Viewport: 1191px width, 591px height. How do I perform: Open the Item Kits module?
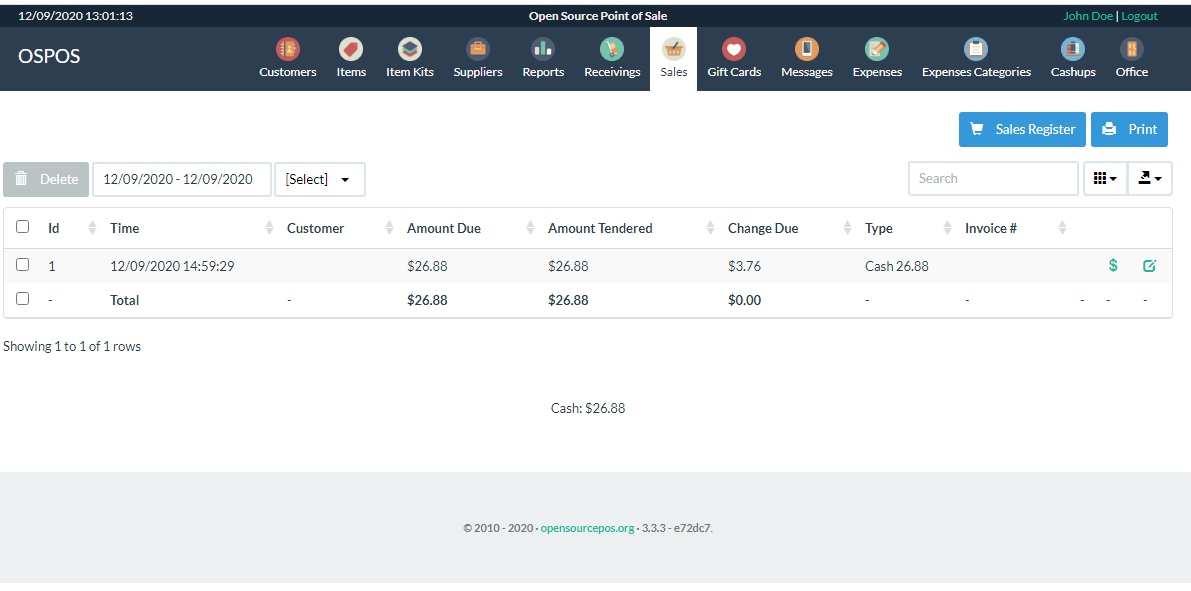coord(409,58)
